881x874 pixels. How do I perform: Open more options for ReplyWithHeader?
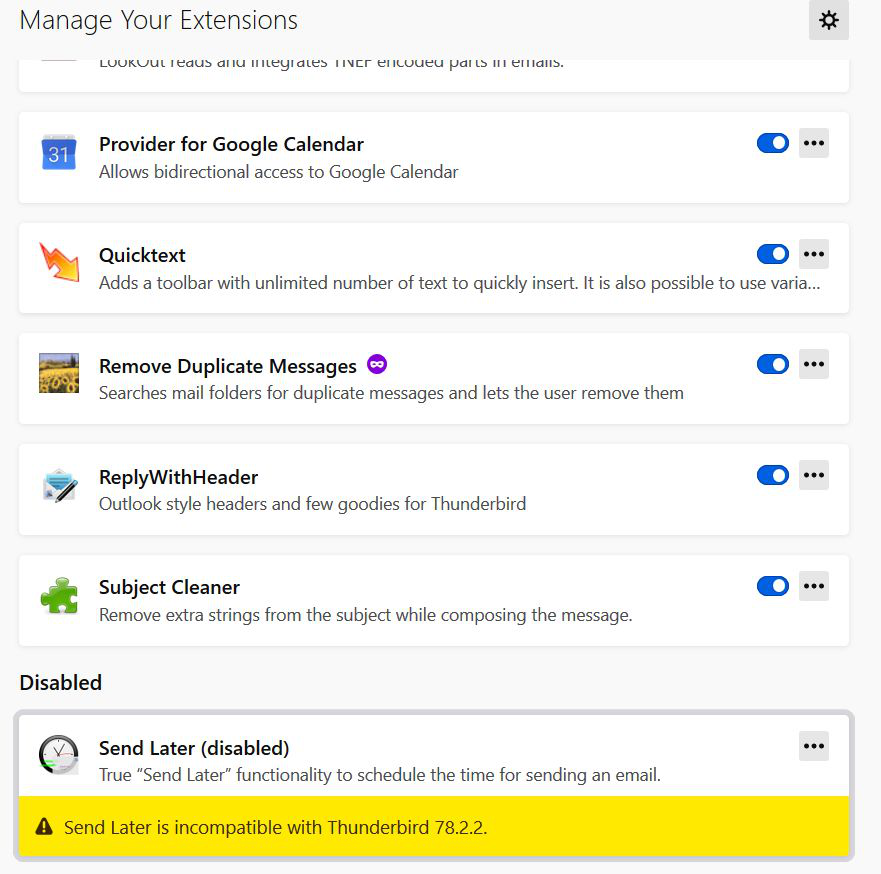(x=814, y=475)
